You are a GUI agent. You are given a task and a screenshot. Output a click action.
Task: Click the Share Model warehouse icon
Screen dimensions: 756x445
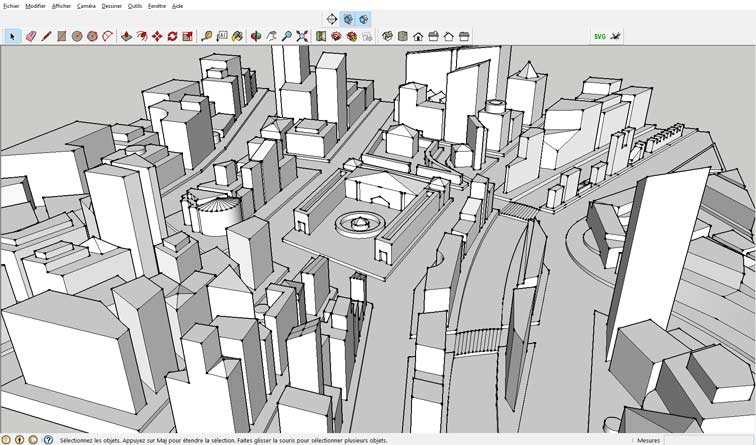pyautogui.click(x=351, y=36)
